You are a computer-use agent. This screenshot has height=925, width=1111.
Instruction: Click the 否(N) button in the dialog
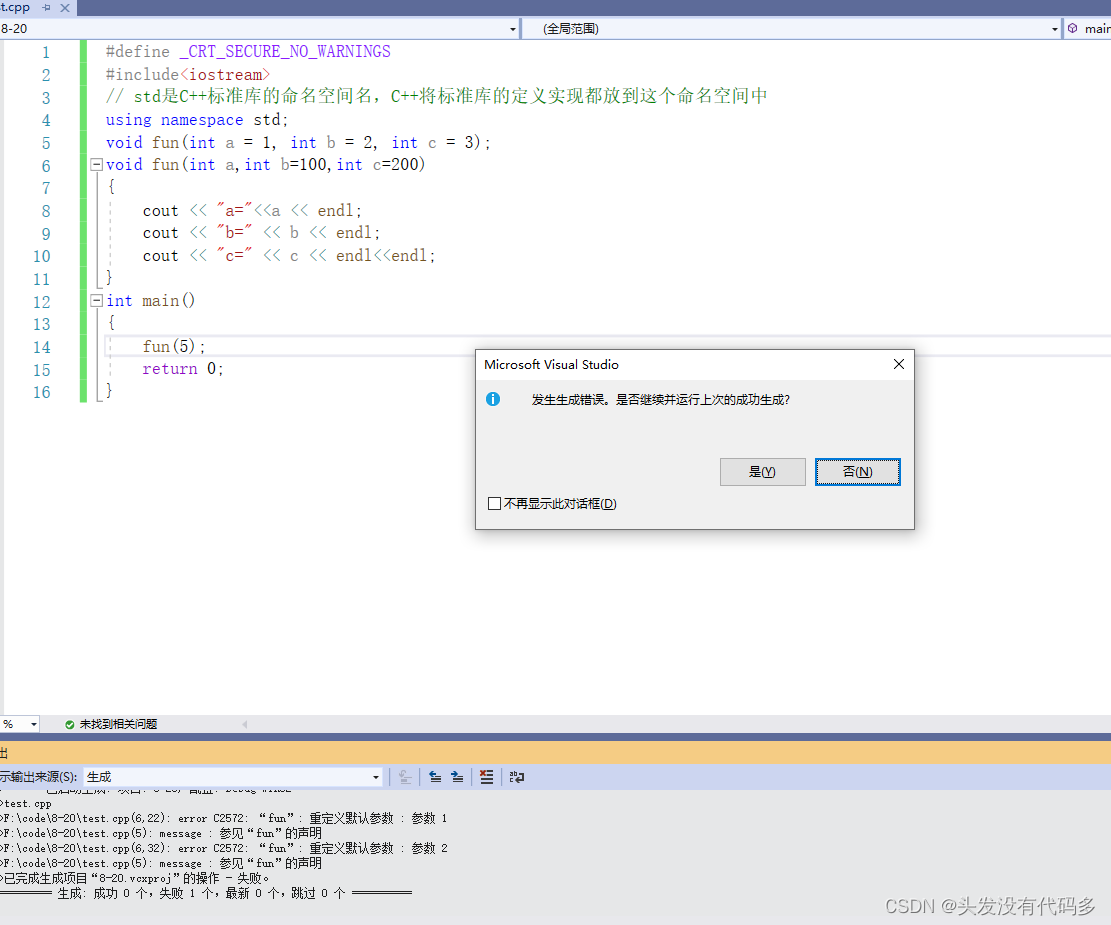pyautogui.click(x=857, y=471)
